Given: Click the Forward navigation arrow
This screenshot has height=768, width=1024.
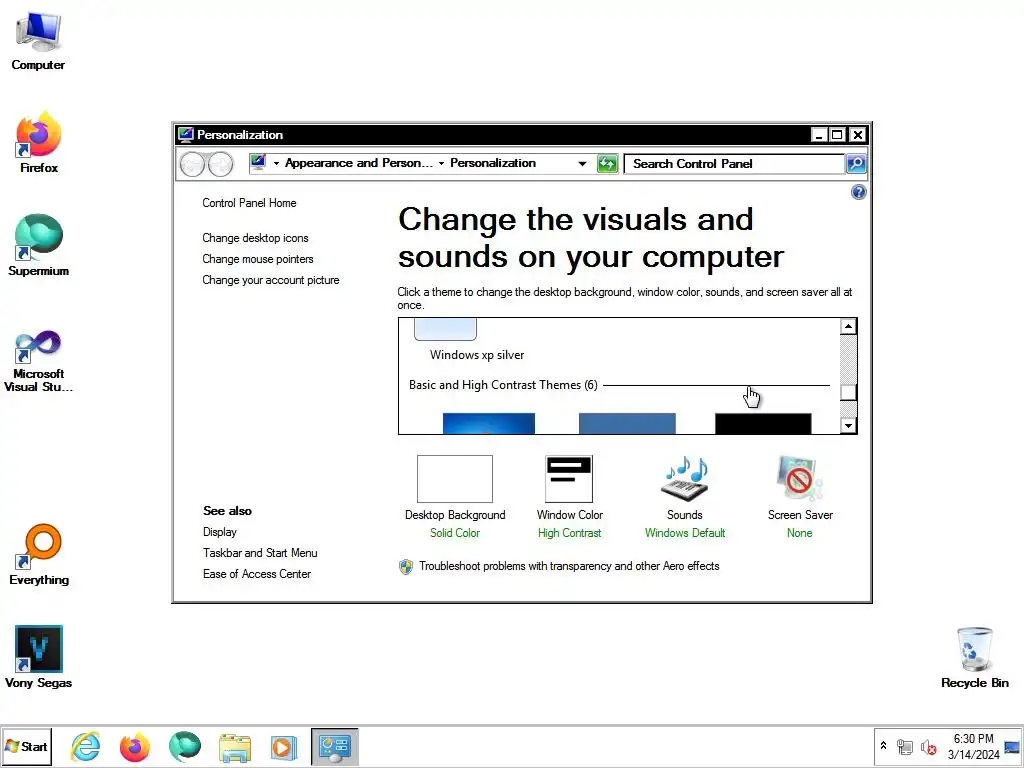Looking at the screenshot, I should (221, 164).
